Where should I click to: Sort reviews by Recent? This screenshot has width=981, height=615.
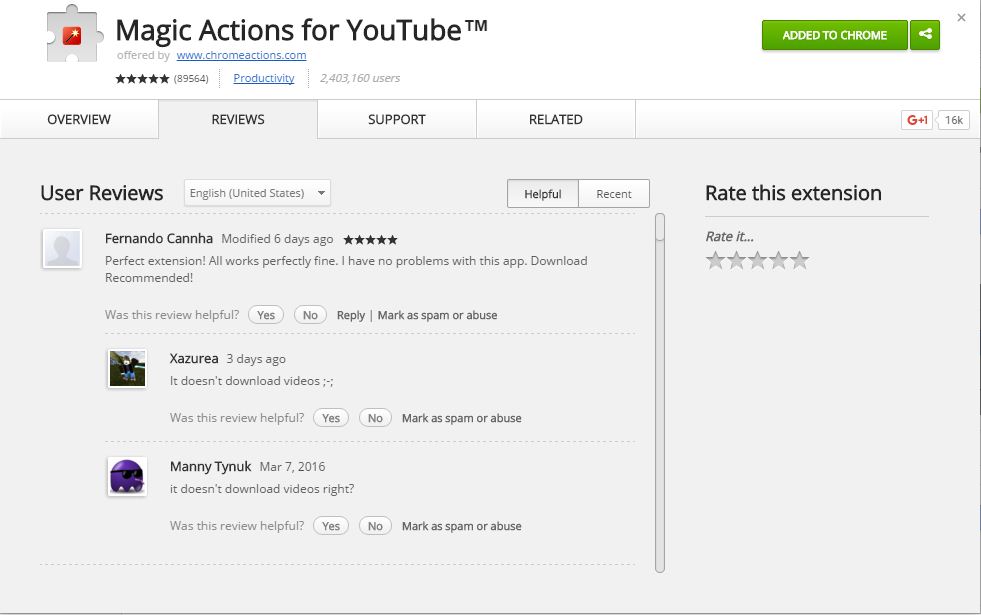614,194
